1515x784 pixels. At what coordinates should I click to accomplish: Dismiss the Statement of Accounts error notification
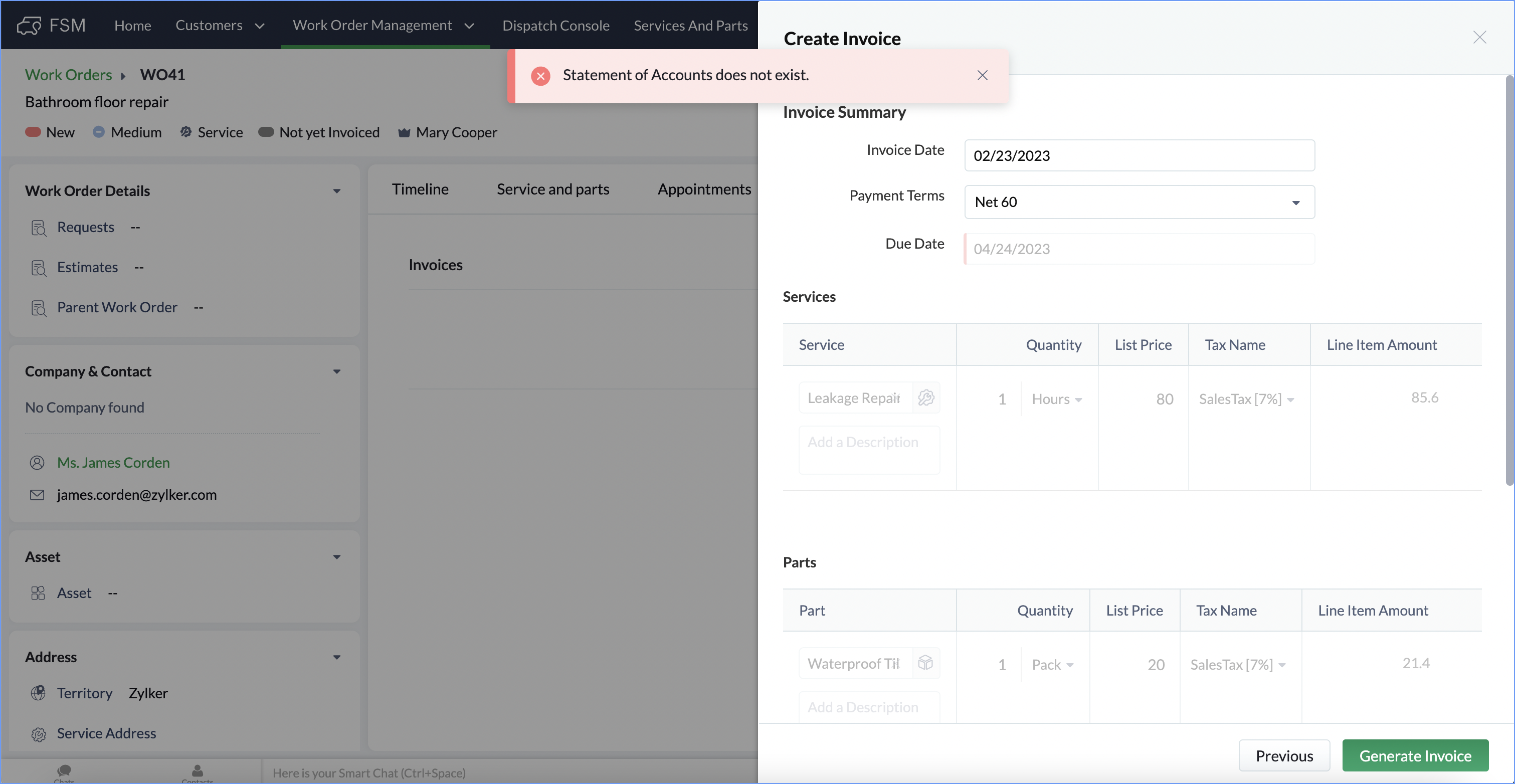[x=982, y=75]
